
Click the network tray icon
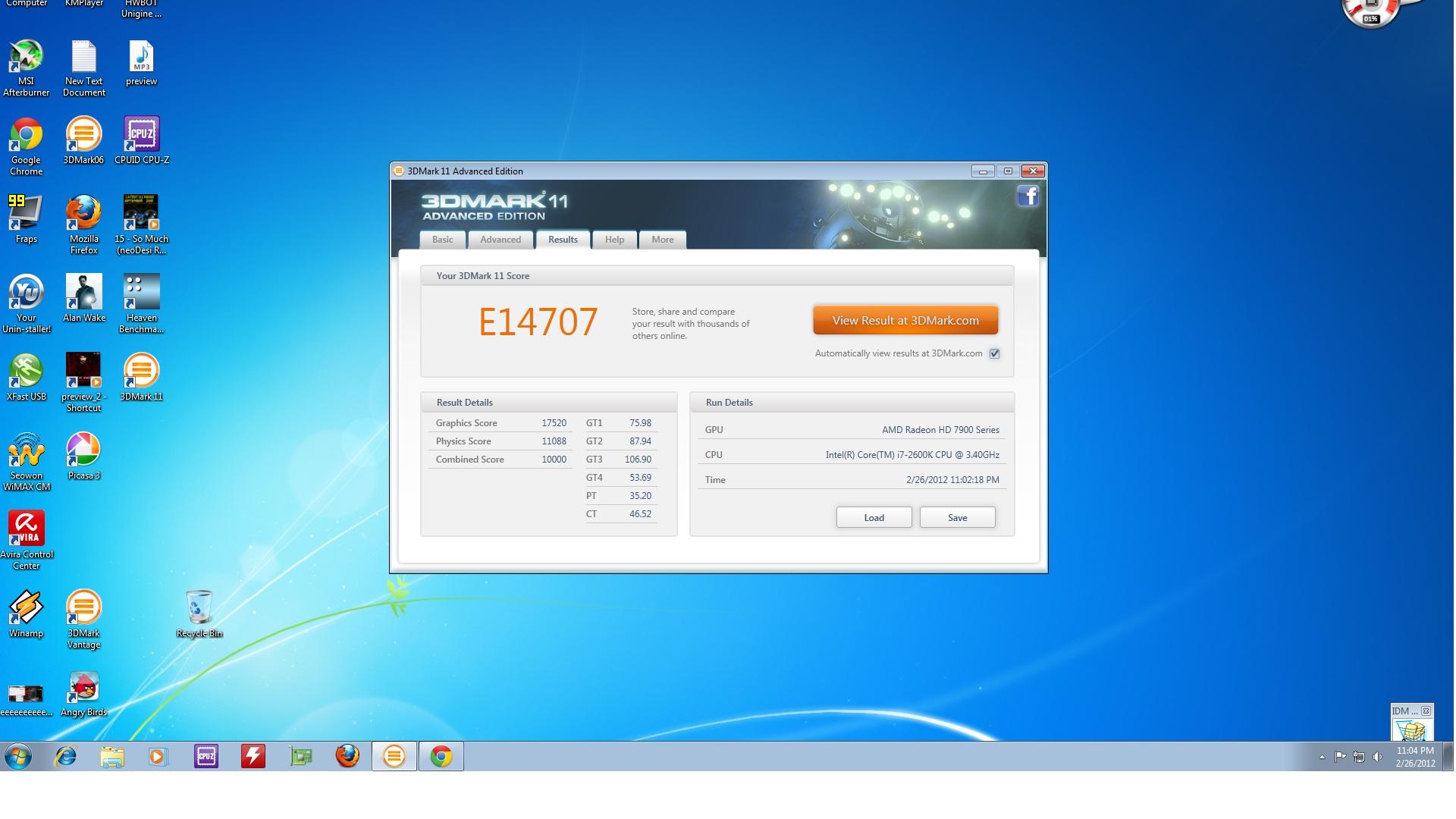point(1359,757)
